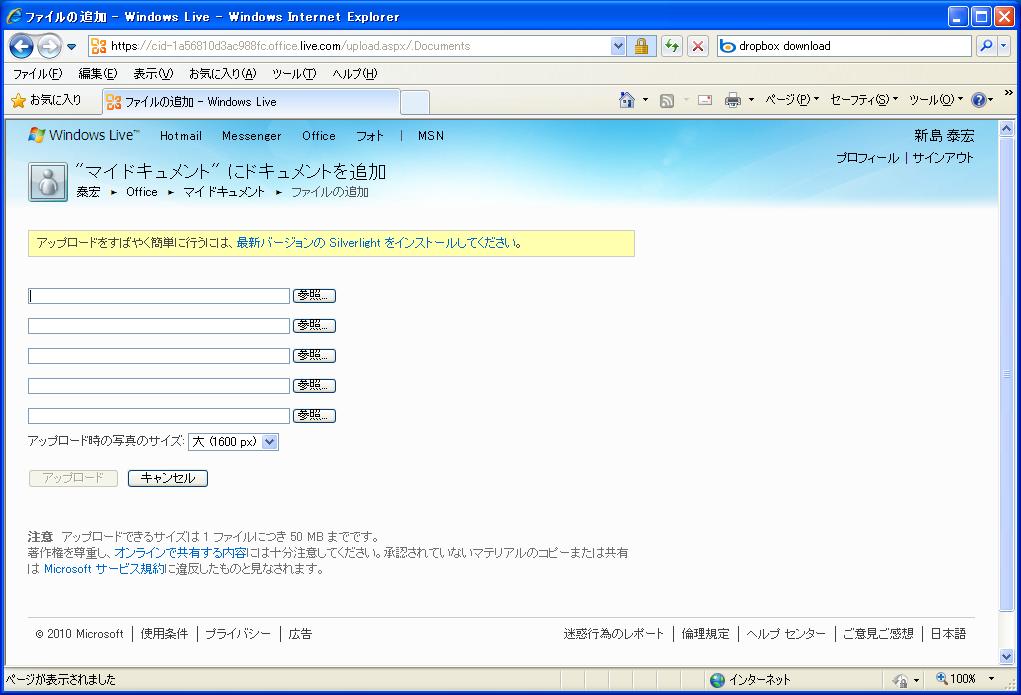The height and width of the screenshot is (695, 1021).
Task: Open the 使用条件 footer link
Action: click(x=164, y=634)
